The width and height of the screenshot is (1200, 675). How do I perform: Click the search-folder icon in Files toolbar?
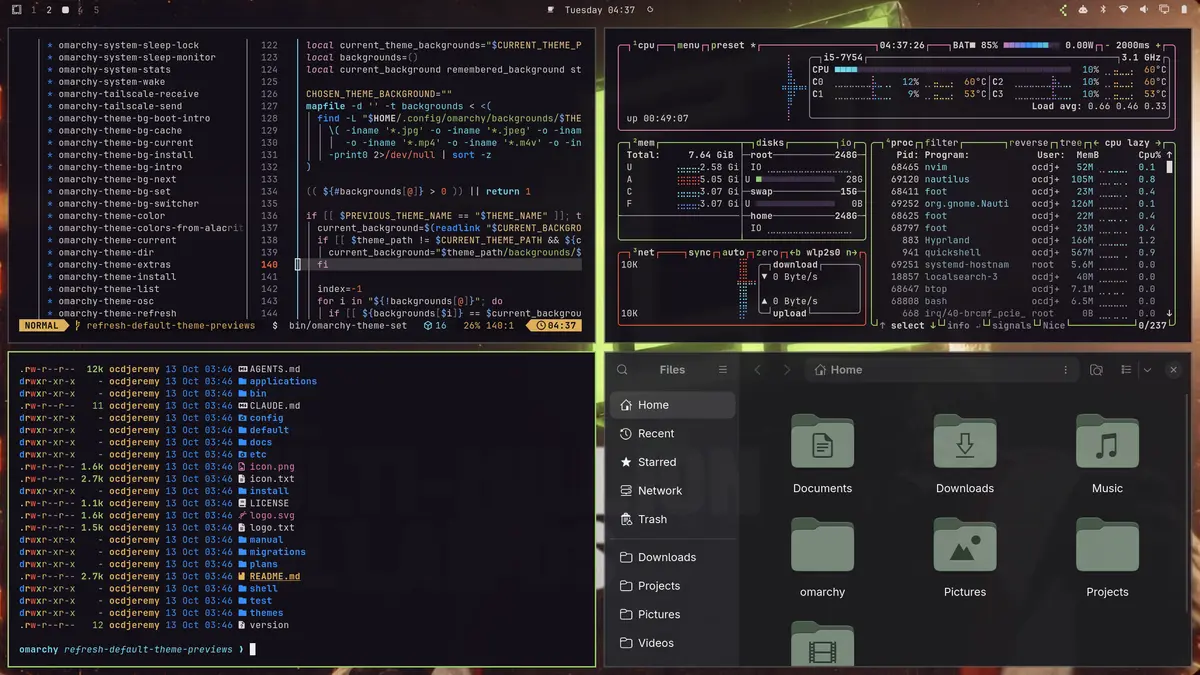(x=1096, y=370)
